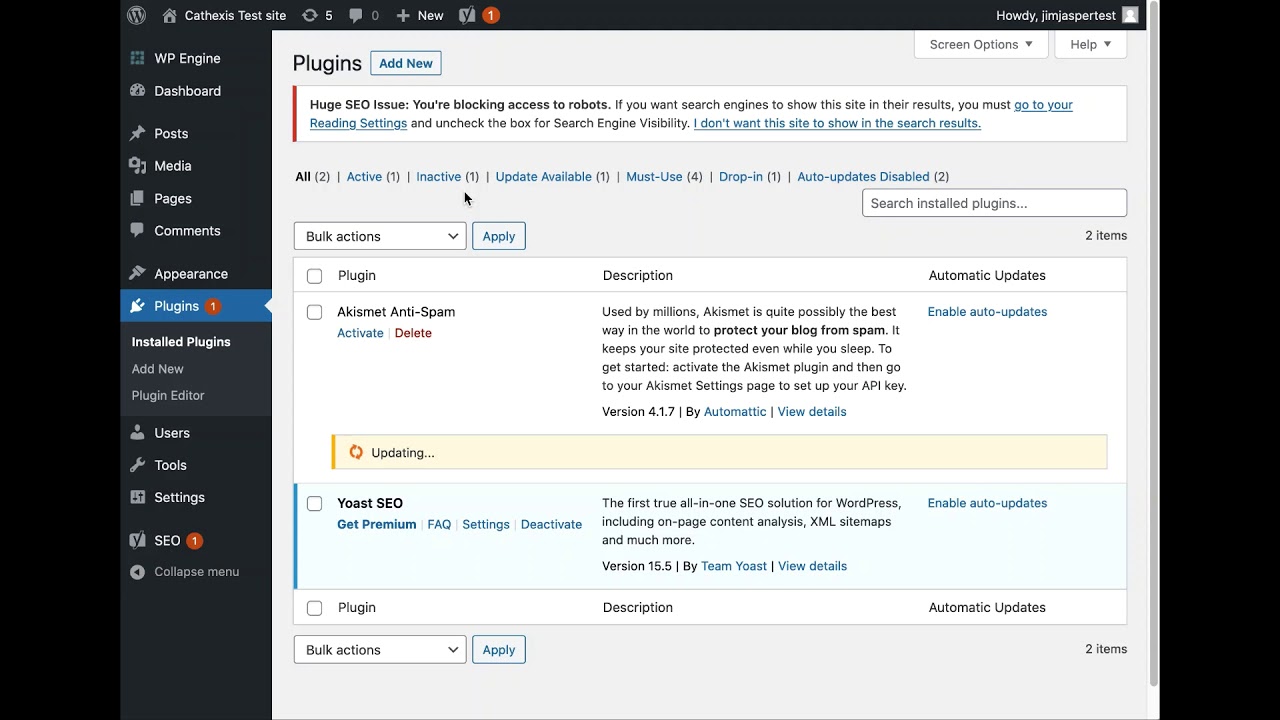This screenshot has height=720, width=1280.
Task: Check the Akismet Anti-Spam checkbox
Action: [314, 312]
